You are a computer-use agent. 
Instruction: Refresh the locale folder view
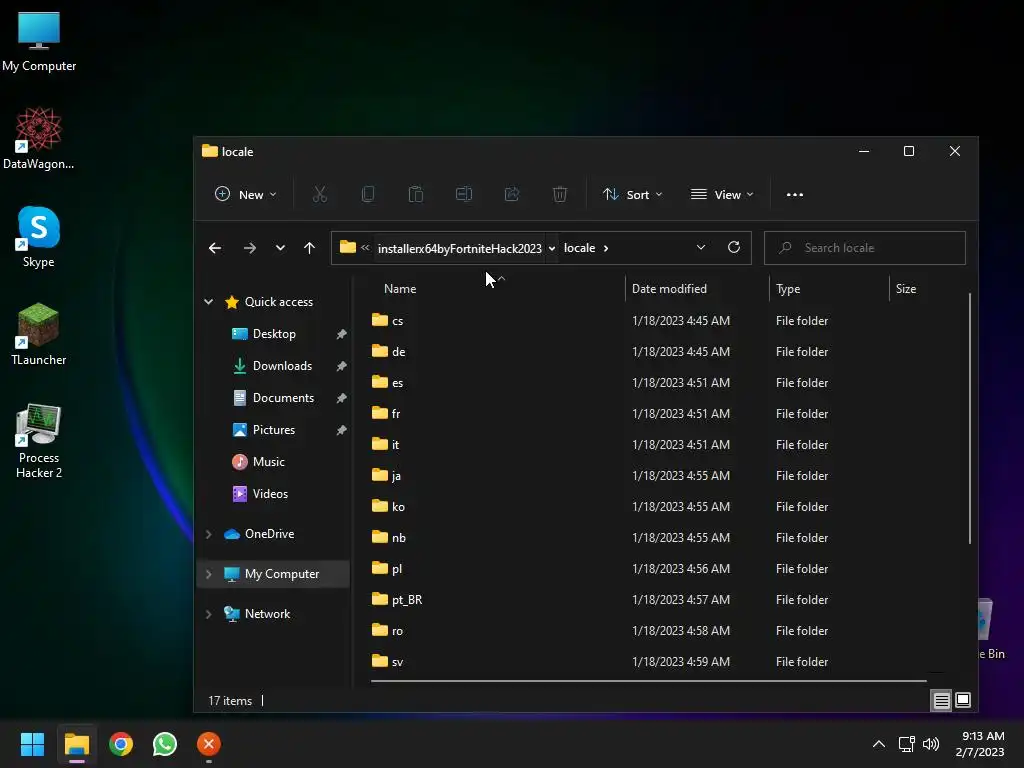(734, 248)
